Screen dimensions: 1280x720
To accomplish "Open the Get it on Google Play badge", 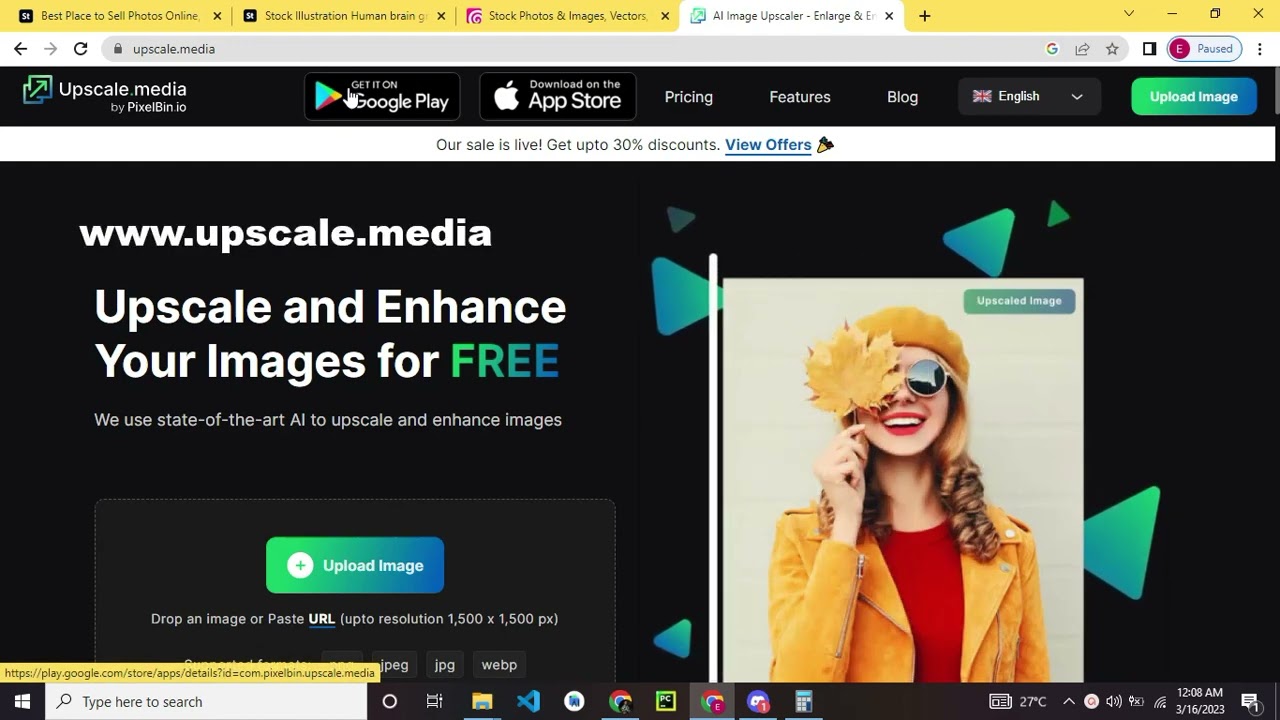I will (382, 96).
